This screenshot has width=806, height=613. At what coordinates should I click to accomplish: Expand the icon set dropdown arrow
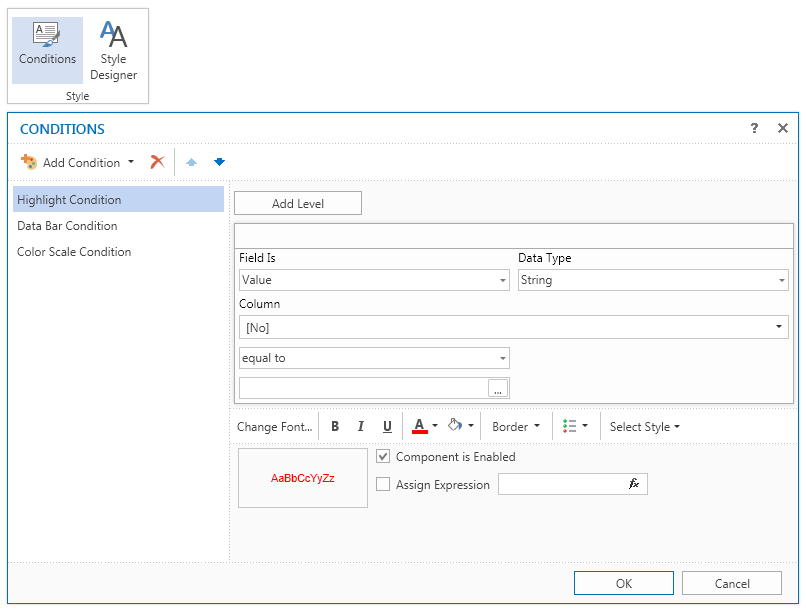point(585,426)
